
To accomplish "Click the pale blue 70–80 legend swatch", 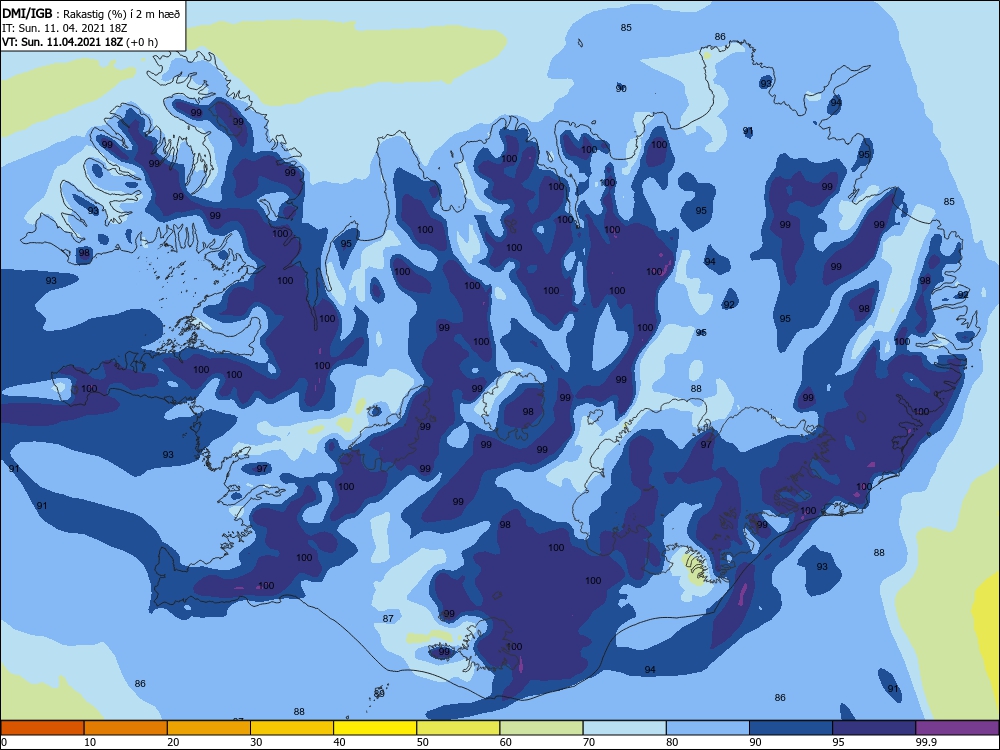I will pyautogui.click(x=624, y=728).
